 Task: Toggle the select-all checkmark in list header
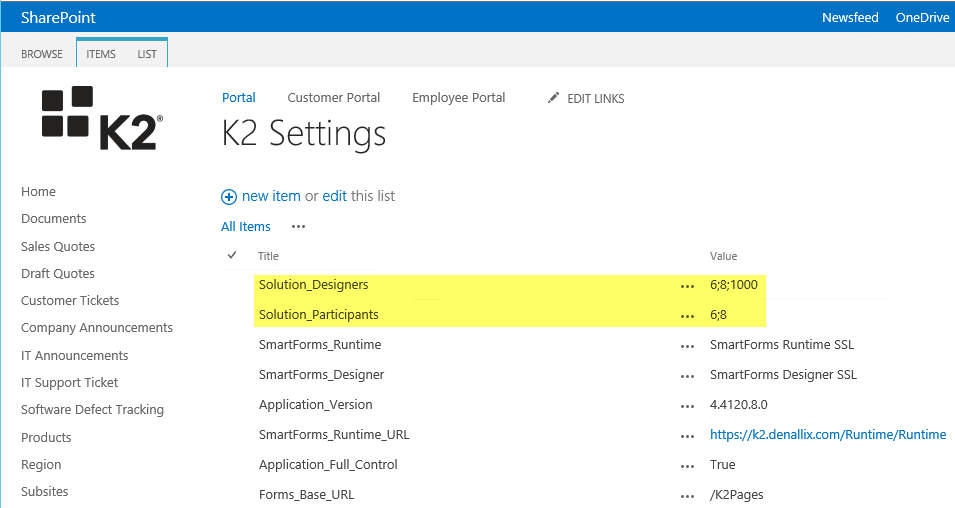232,255
